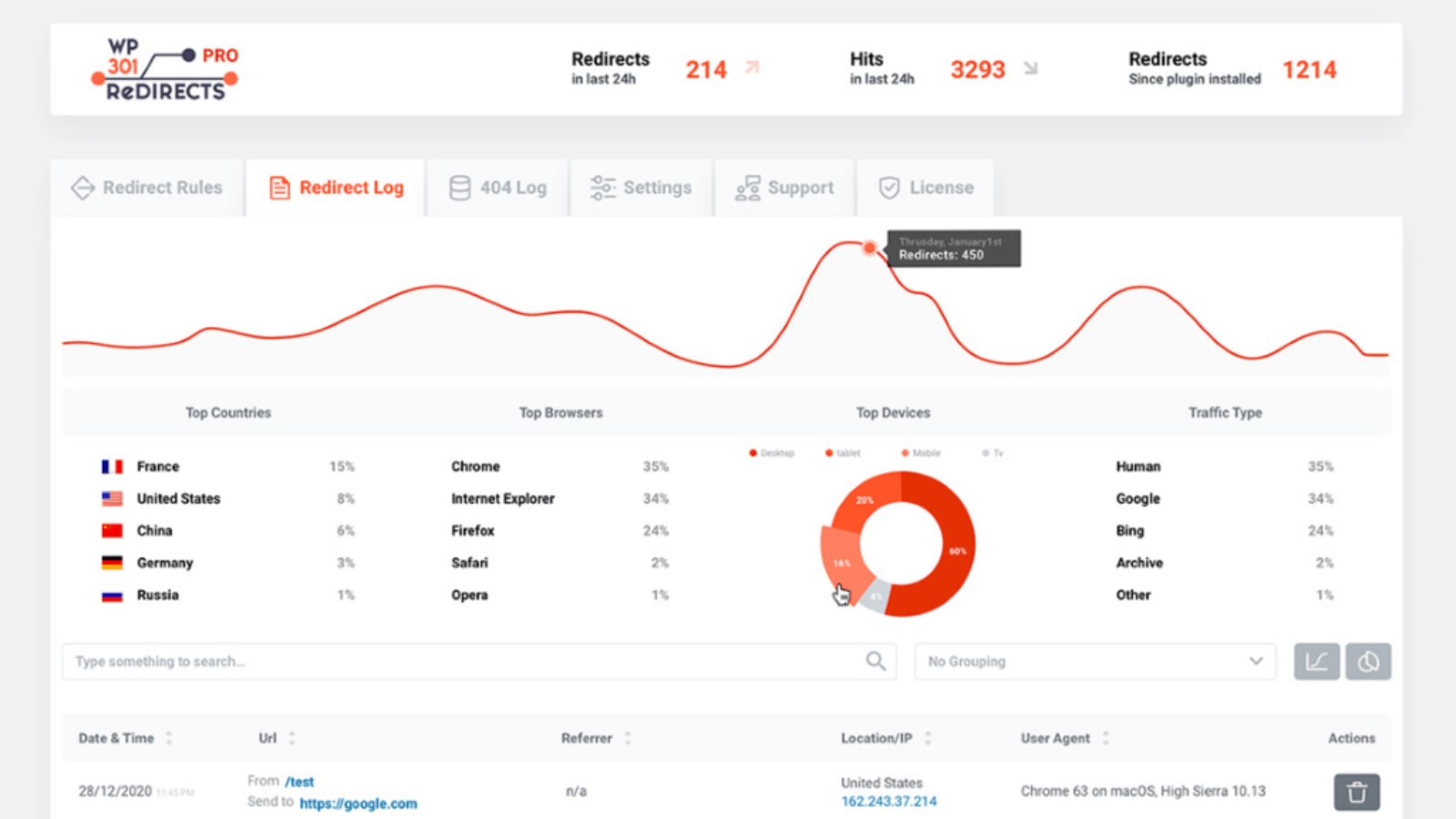Toggle the Desktop legend in Top Devices
Viewport: 1456px width, 819px height.
pyautogui.click(x=772, y=452)
